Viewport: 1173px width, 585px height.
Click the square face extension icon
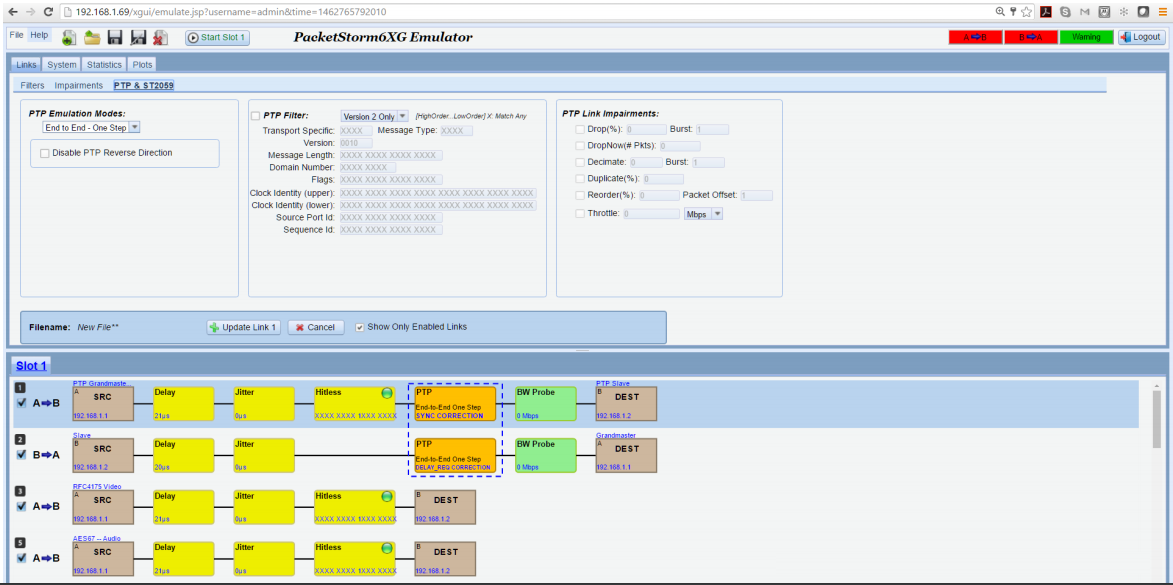(1104, 12)
